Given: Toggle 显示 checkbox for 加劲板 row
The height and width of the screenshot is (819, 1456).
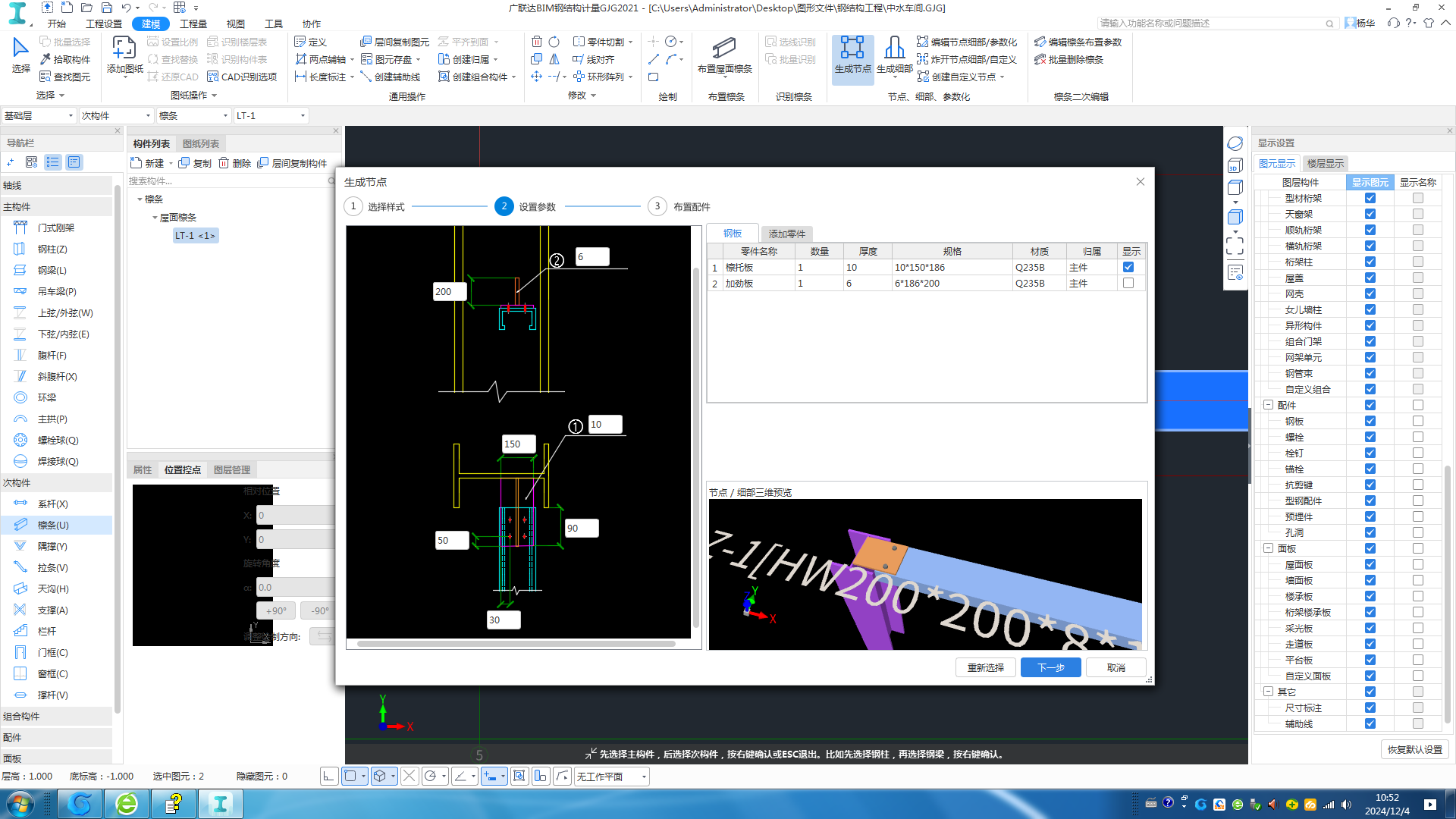Looking at the screenshot, I should coord(1128,283).
